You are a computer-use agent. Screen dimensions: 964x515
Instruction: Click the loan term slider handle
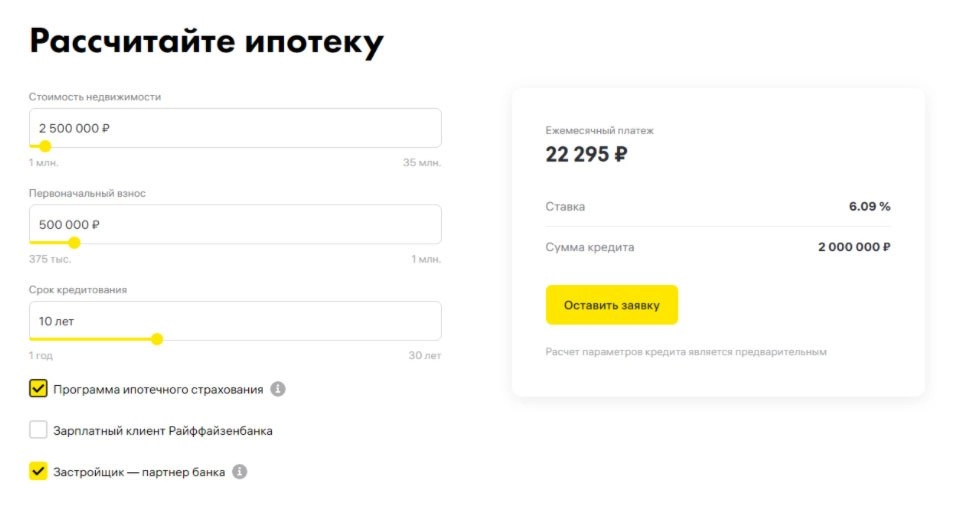point(157,339)
